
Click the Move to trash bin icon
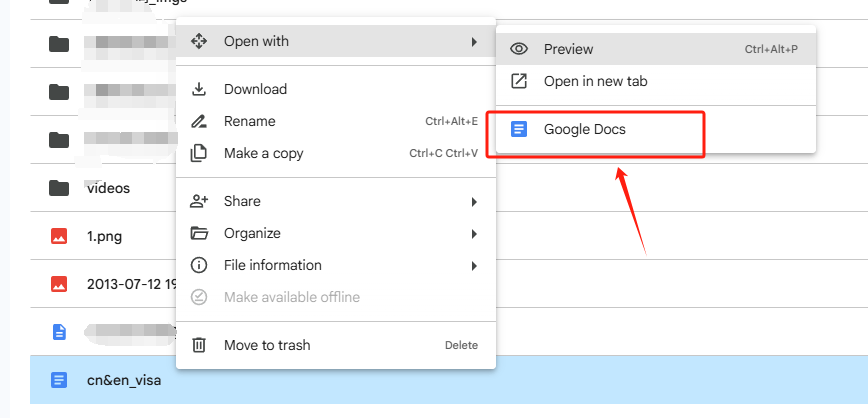[x=198, y=345]
